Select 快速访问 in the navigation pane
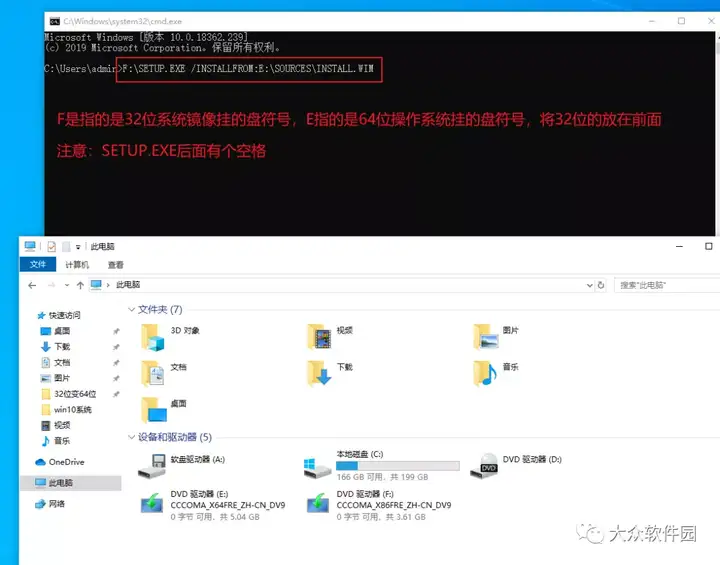The height and width of the screenshot is (565, 720). 64,315
